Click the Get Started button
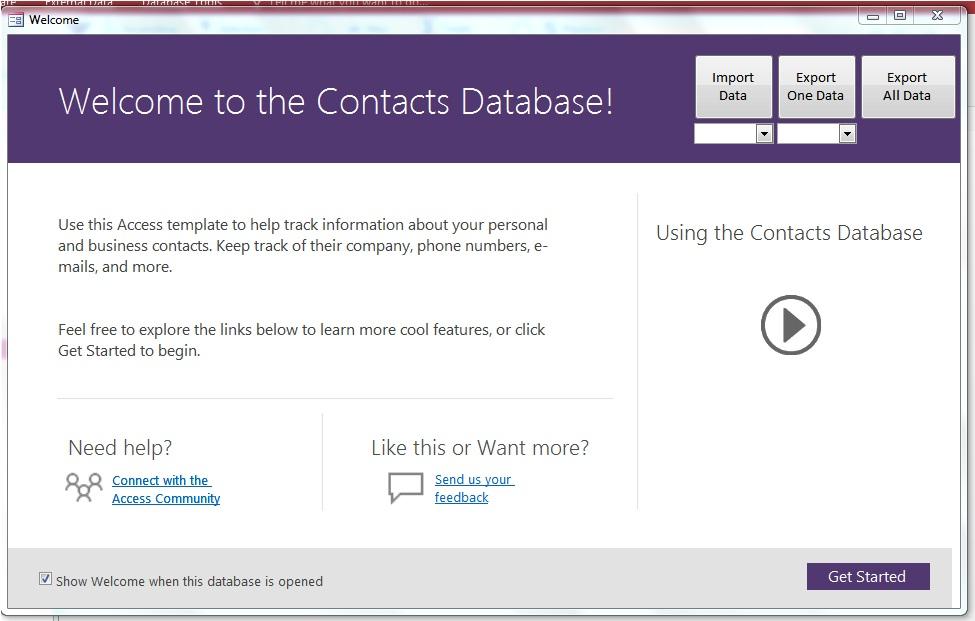This screenshot has height=621, width=975. 867,576
